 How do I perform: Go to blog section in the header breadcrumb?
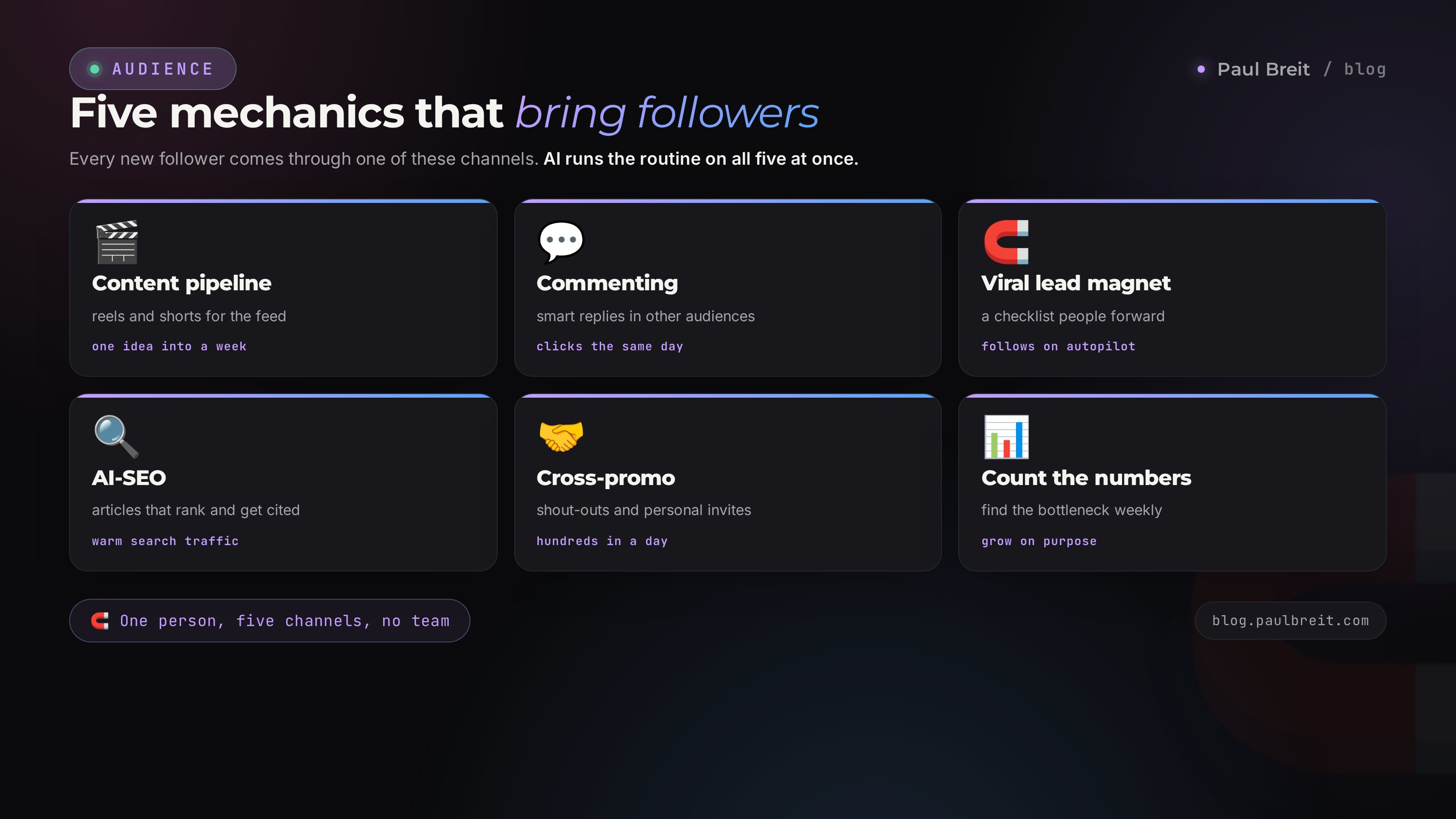(x=1365, y=69)
